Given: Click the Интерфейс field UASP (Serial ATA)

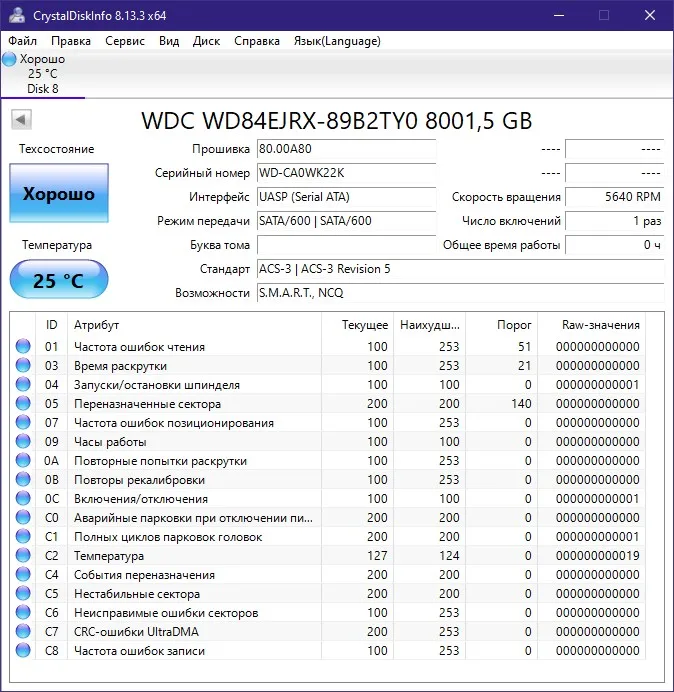Looking at the screenshot, I should point(346,197).
